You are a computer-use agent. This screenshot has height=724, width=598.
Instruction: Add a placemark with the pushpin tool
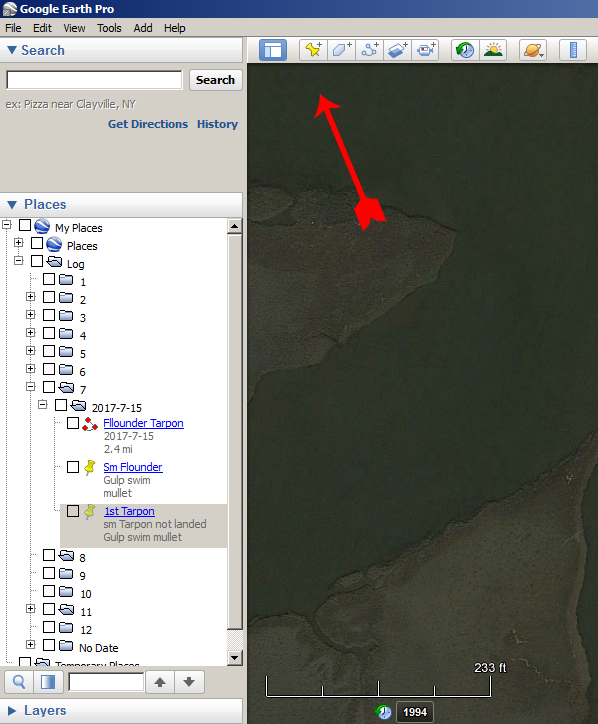314,50
